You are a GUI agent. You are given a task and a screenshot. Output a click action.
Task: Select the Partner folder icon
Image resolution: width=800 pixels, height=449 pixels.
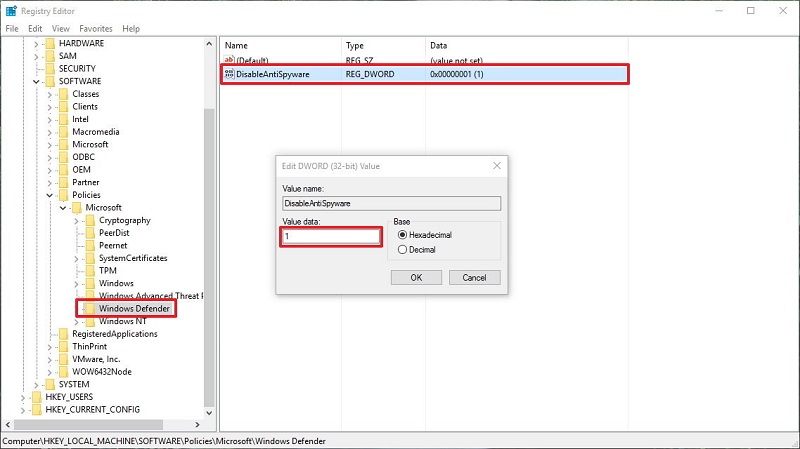[63, 182]
